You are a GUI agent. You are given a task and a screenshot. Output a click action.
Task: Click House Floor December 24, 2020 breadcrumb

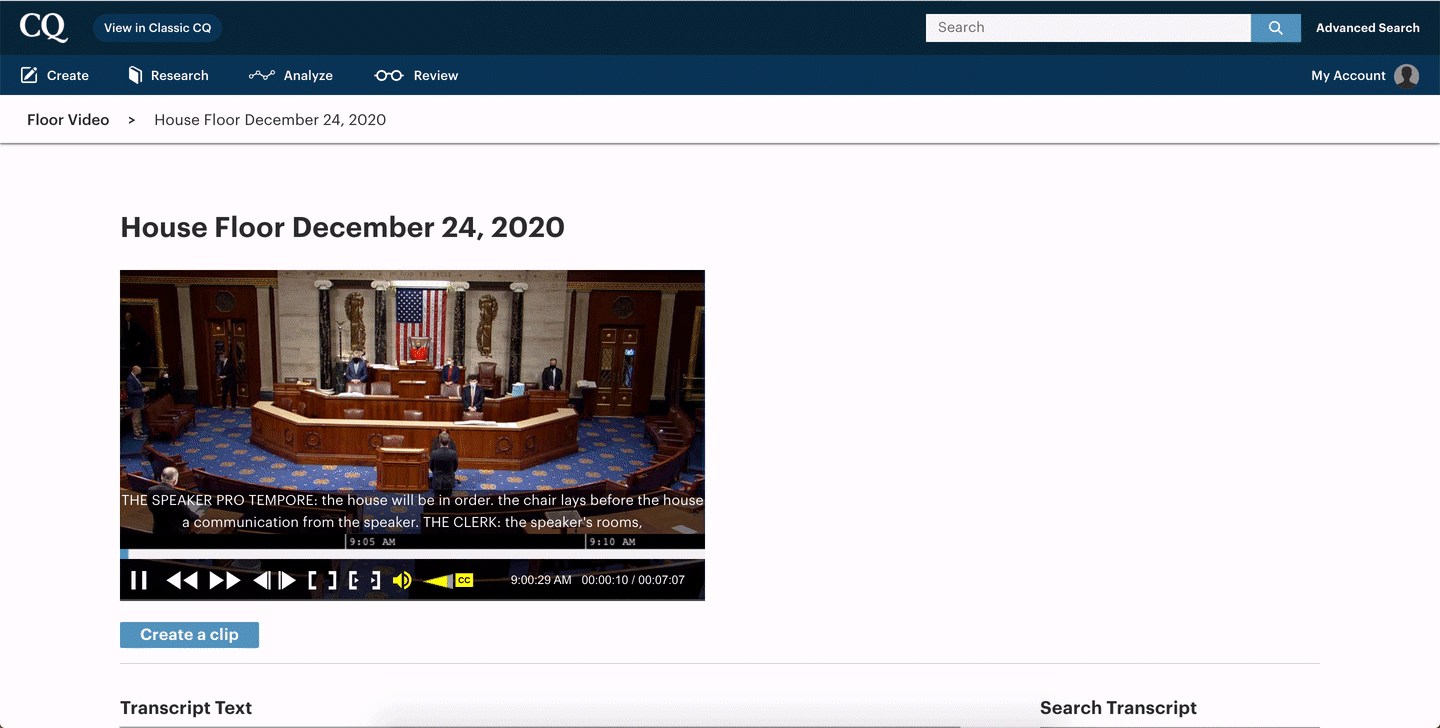point(270,120)
